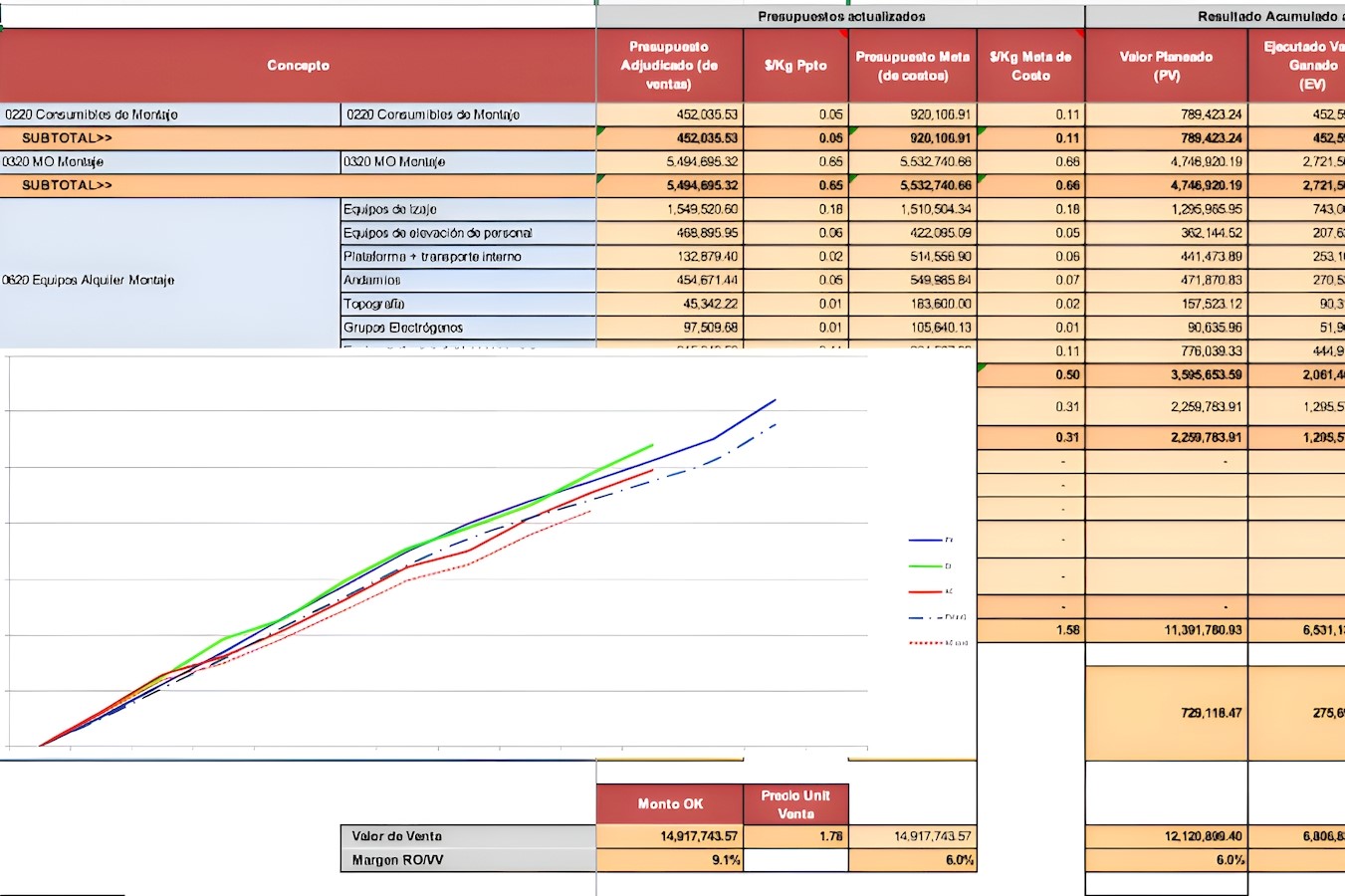The height and width of the screenshot is (896, 1345).
Task: Click the green EV legend line marker
Action: [925, 566]
